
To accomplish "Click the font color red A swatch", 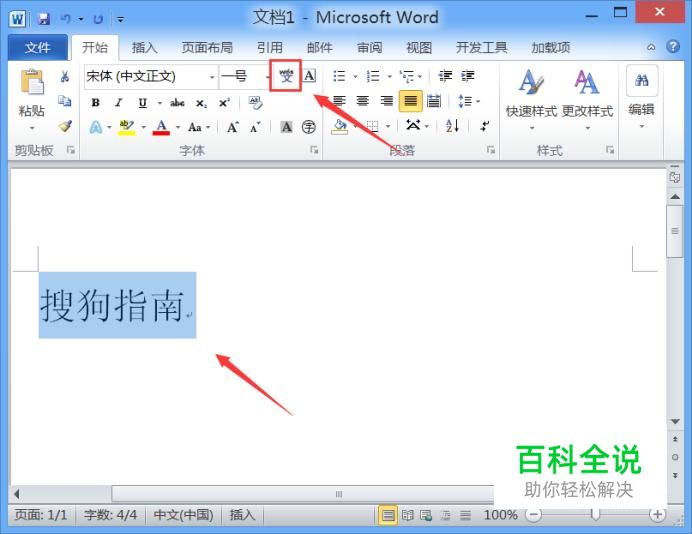I will [162, 128].
